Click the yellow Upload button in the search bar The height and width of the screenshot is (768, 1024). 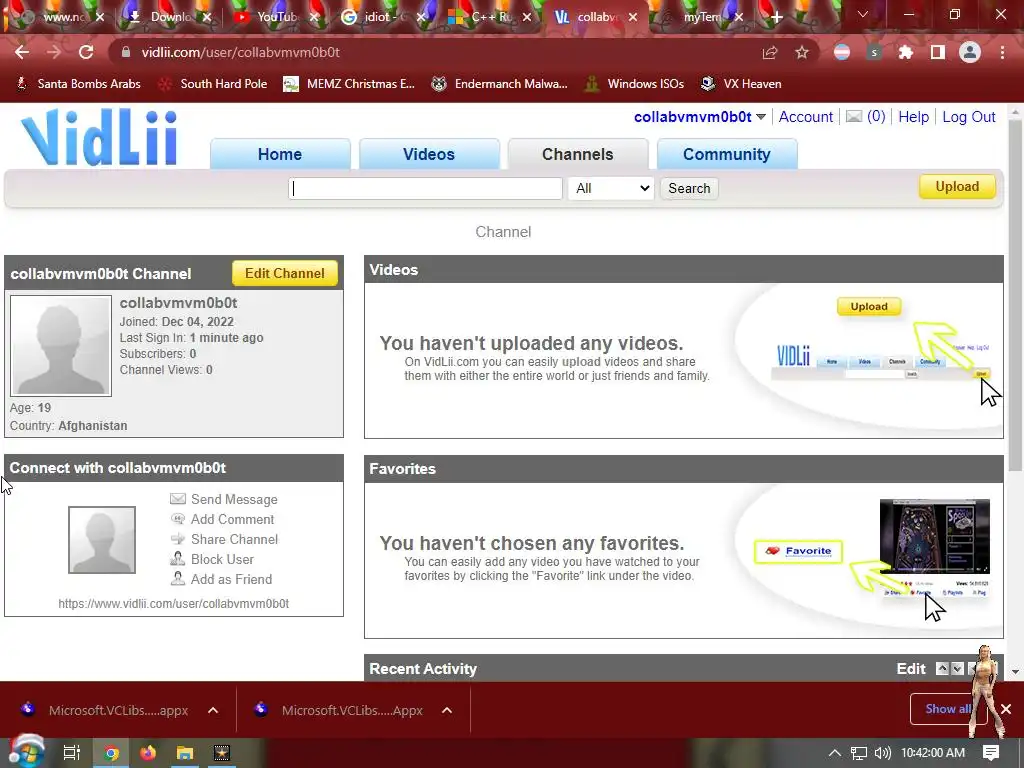coord(957,186)
